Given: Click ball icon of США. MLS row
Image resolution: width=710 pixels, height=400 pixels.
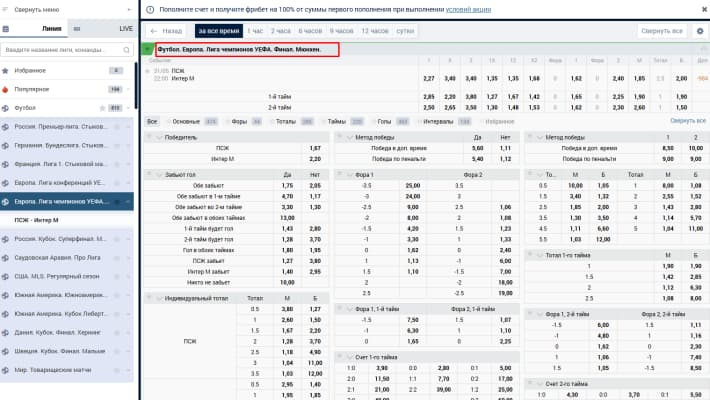Looking at the screenshot, I should pos(5,276).
